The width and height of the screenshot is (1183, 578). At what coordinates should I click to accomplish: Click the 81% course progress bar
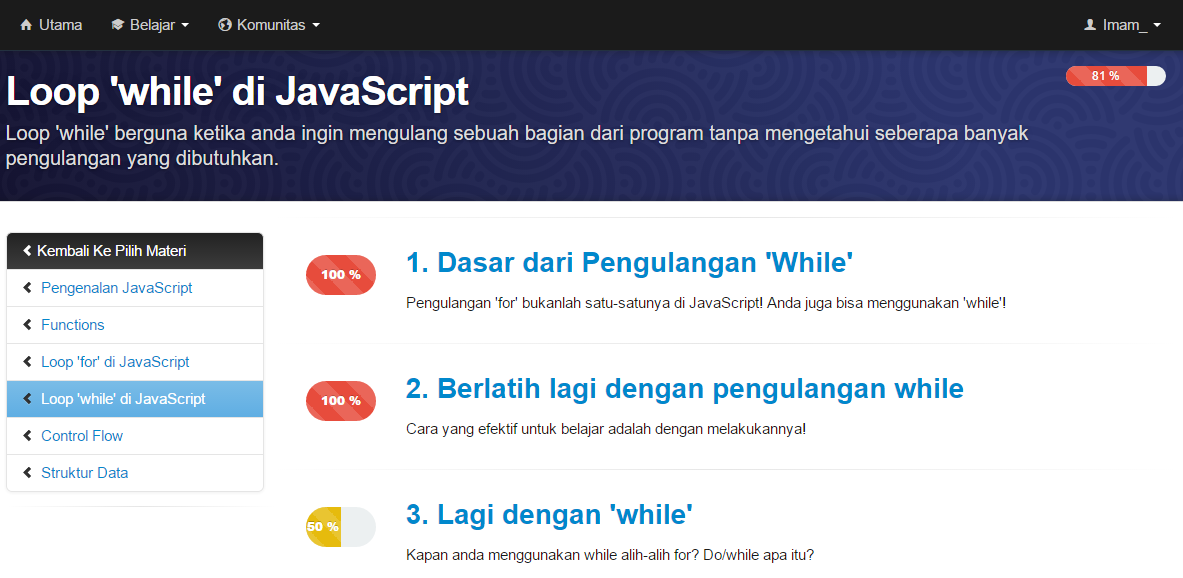click(1116, 75)
